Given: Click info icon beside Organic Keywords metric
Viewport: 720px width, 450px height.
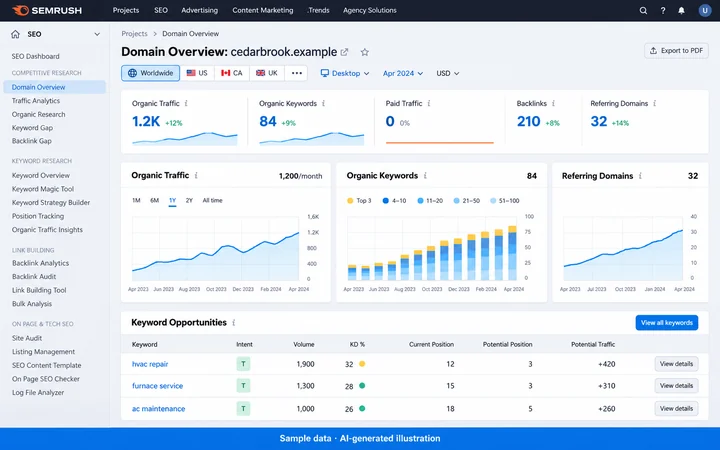Looking at the screenshot, I should [x=323, y=103].
